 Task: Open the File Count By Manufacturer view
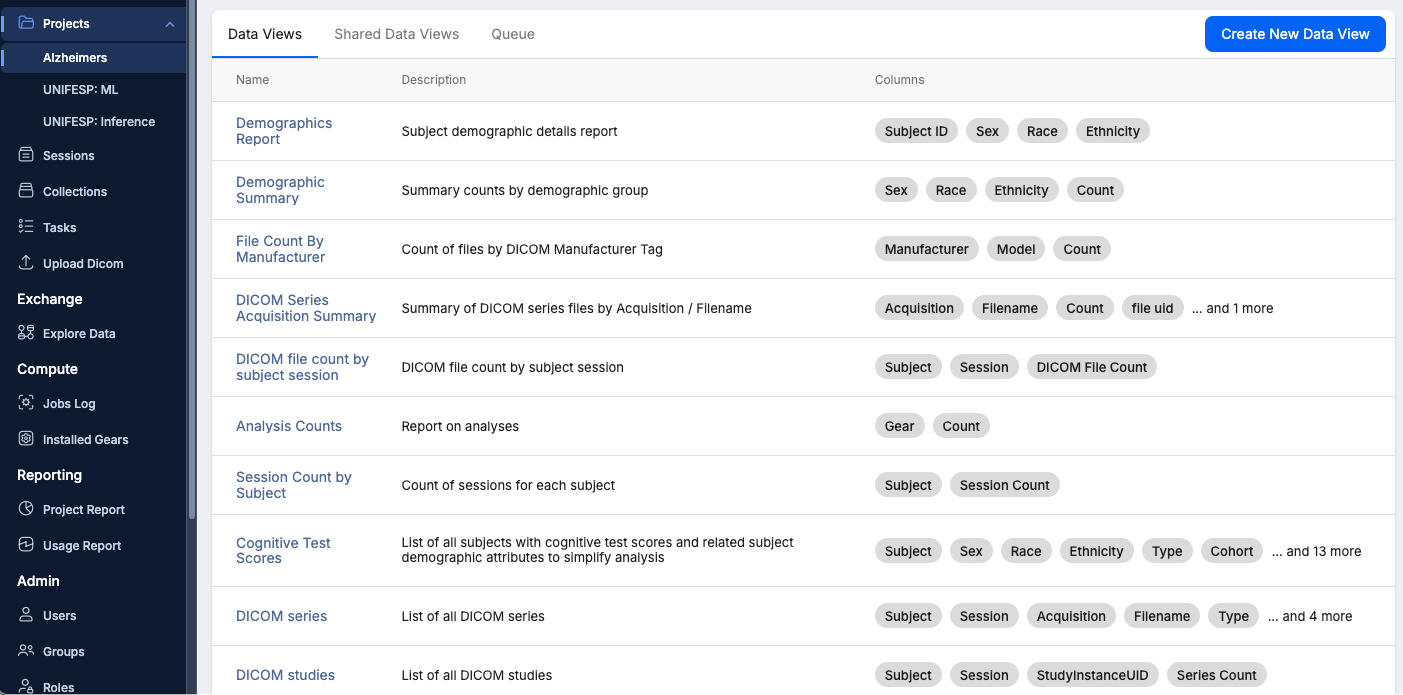[281, 249]
